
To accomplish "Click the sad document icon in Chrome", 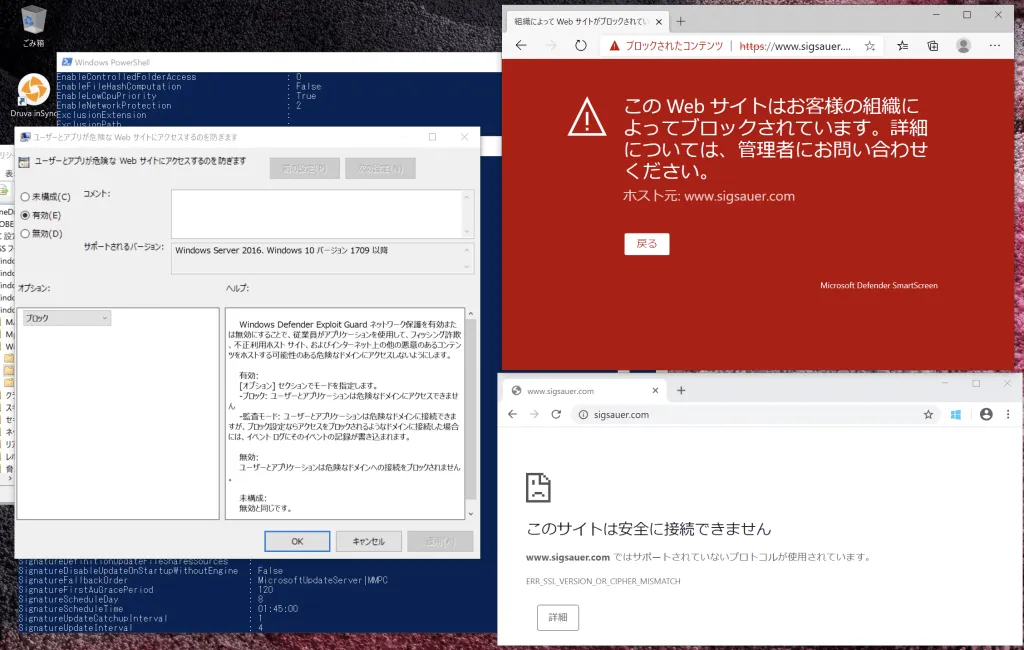I will pyautogui.click(x=538, y=487).
